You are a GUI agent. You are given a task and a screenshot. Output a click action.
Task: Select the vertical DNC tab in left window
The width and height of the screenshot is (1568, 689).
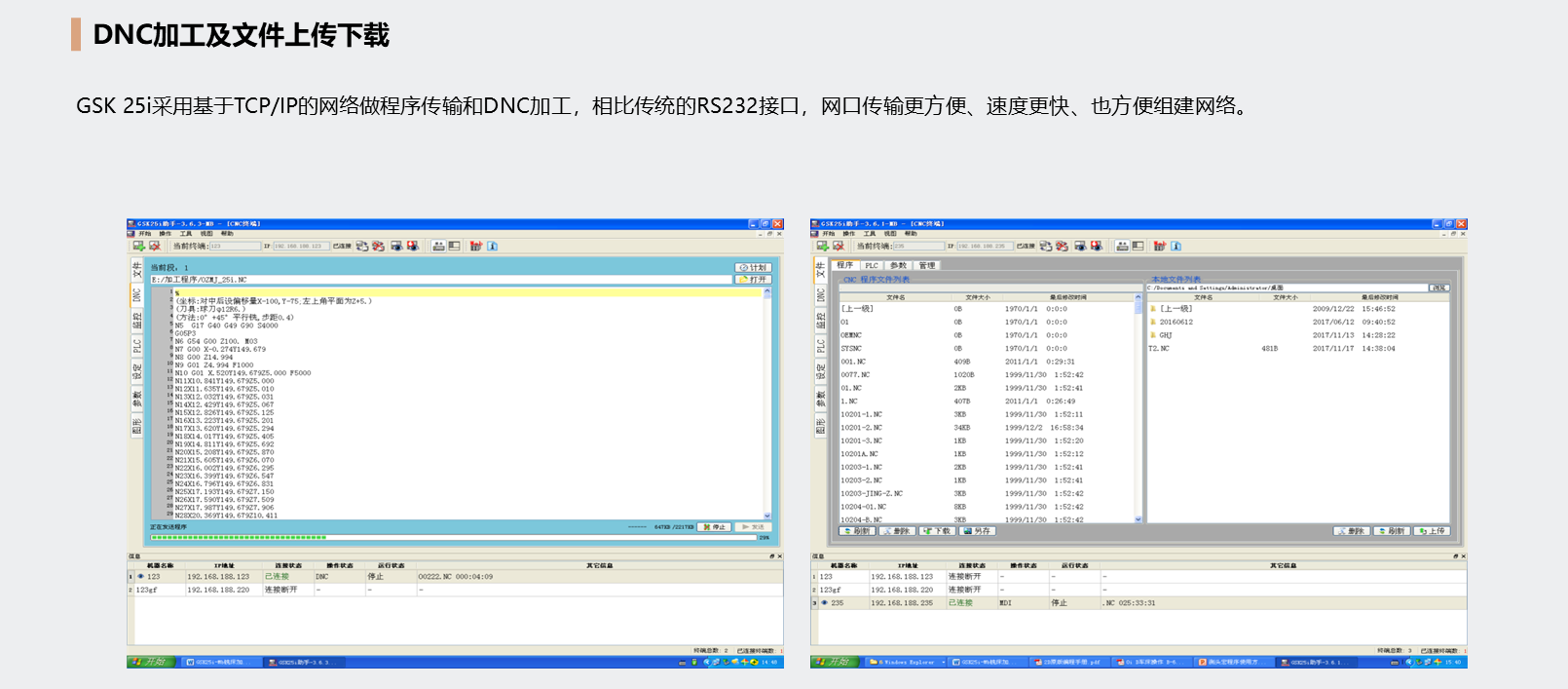click(x=136, y=294)
